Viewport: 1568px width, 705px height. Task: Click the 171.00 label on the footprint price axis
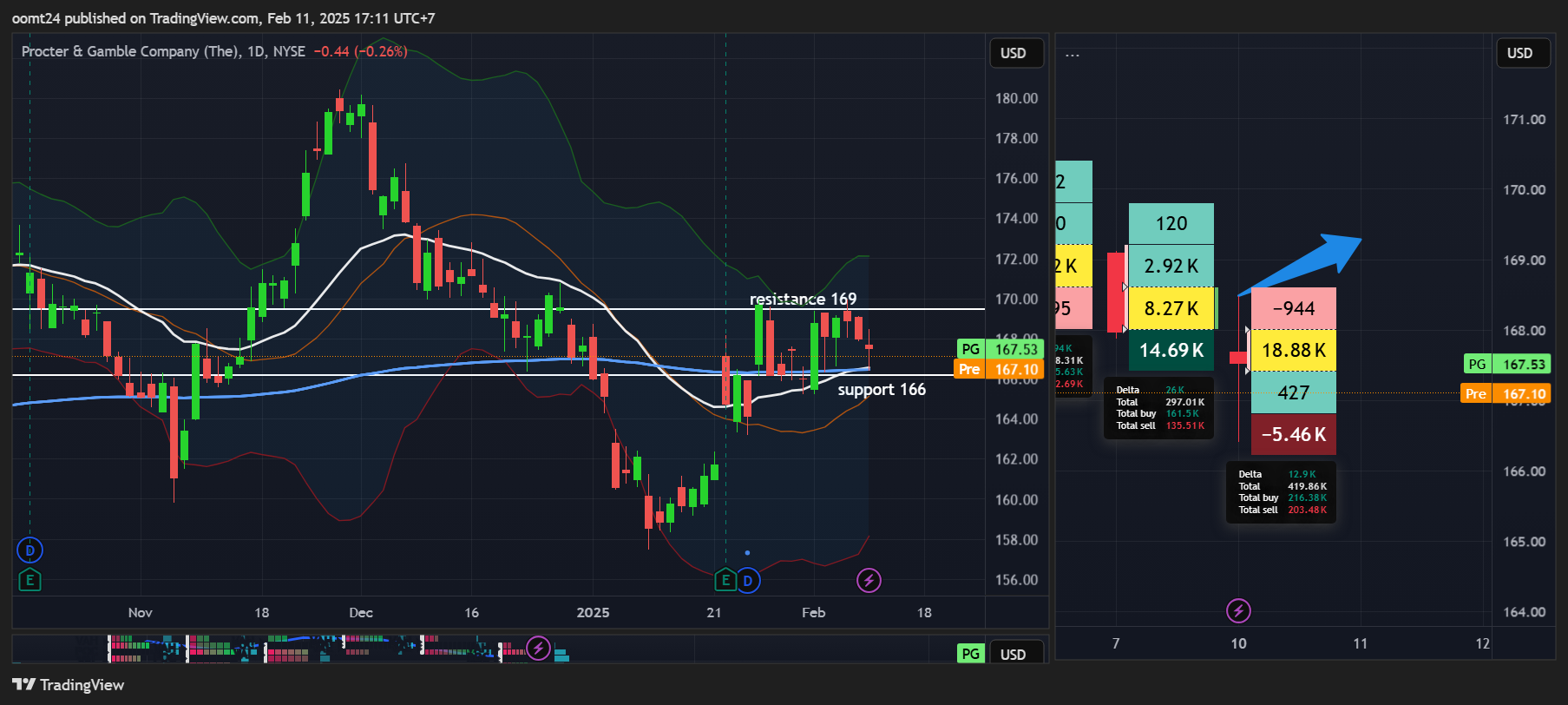click(x=1524, y=119)
